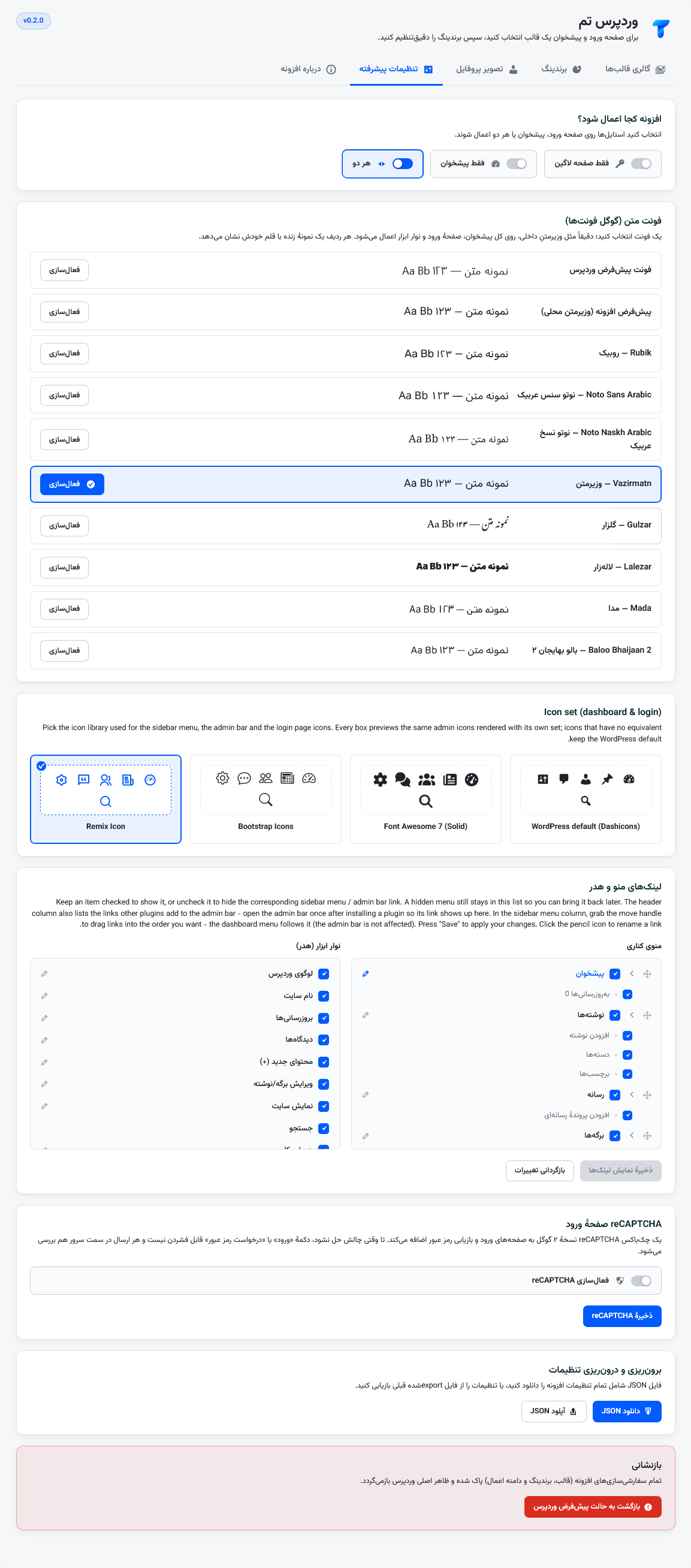Collapse the نوشته‌ها submenu chevron
The height and width of the screenshot is (1568, 691).
[x=632, y=1015]
